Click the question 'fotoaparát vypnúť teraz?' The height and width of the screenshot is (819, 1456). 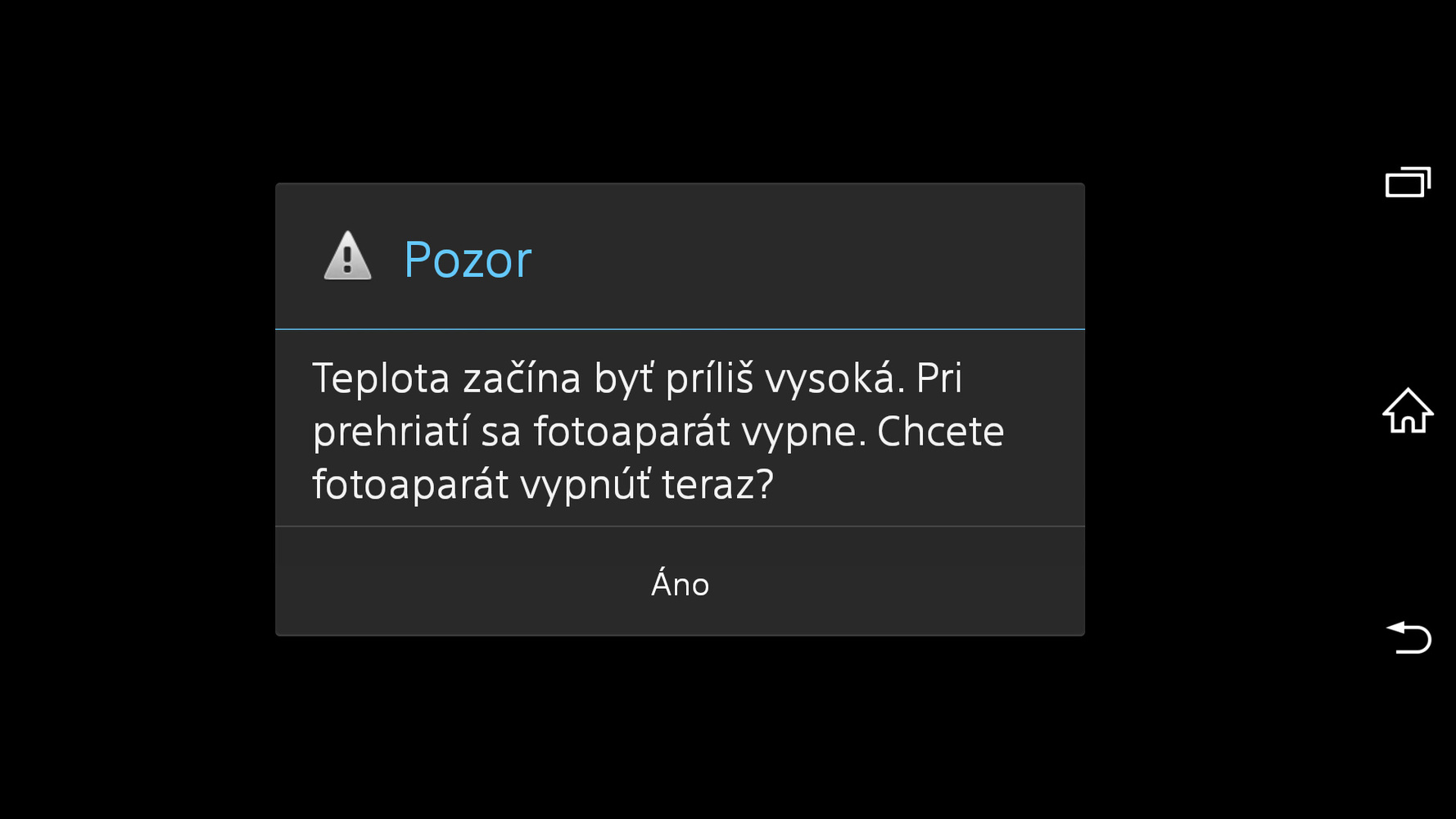[x=543, y=484]
